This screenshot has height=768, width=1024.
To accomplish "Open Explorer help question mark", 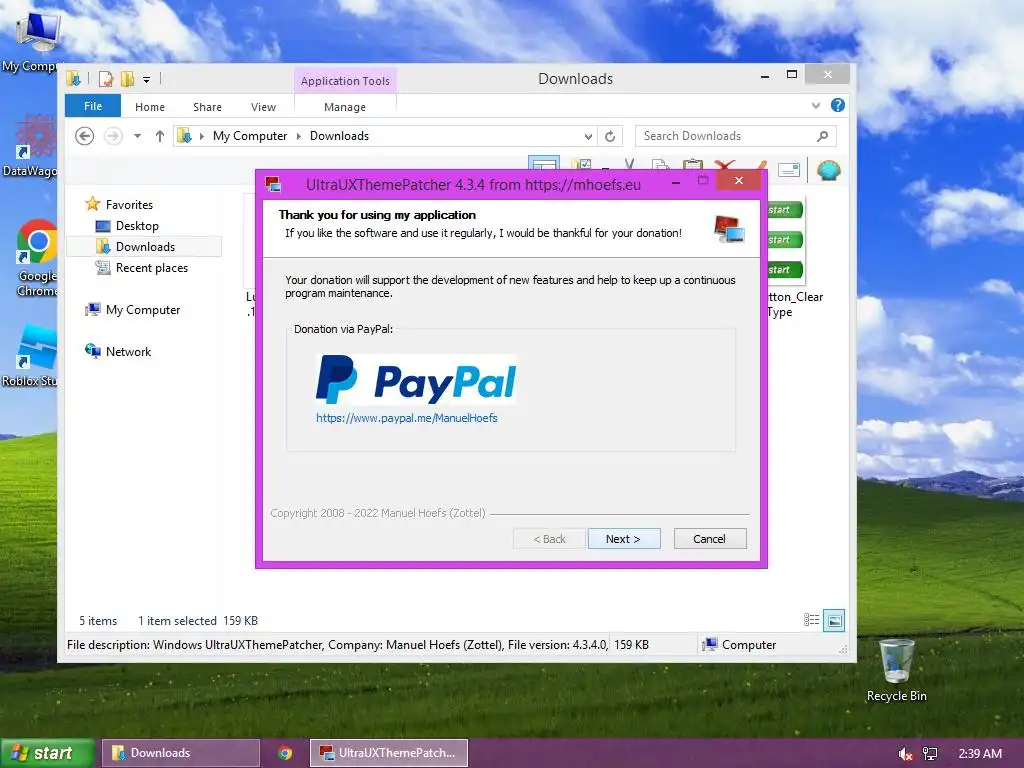I will (838, 105).
